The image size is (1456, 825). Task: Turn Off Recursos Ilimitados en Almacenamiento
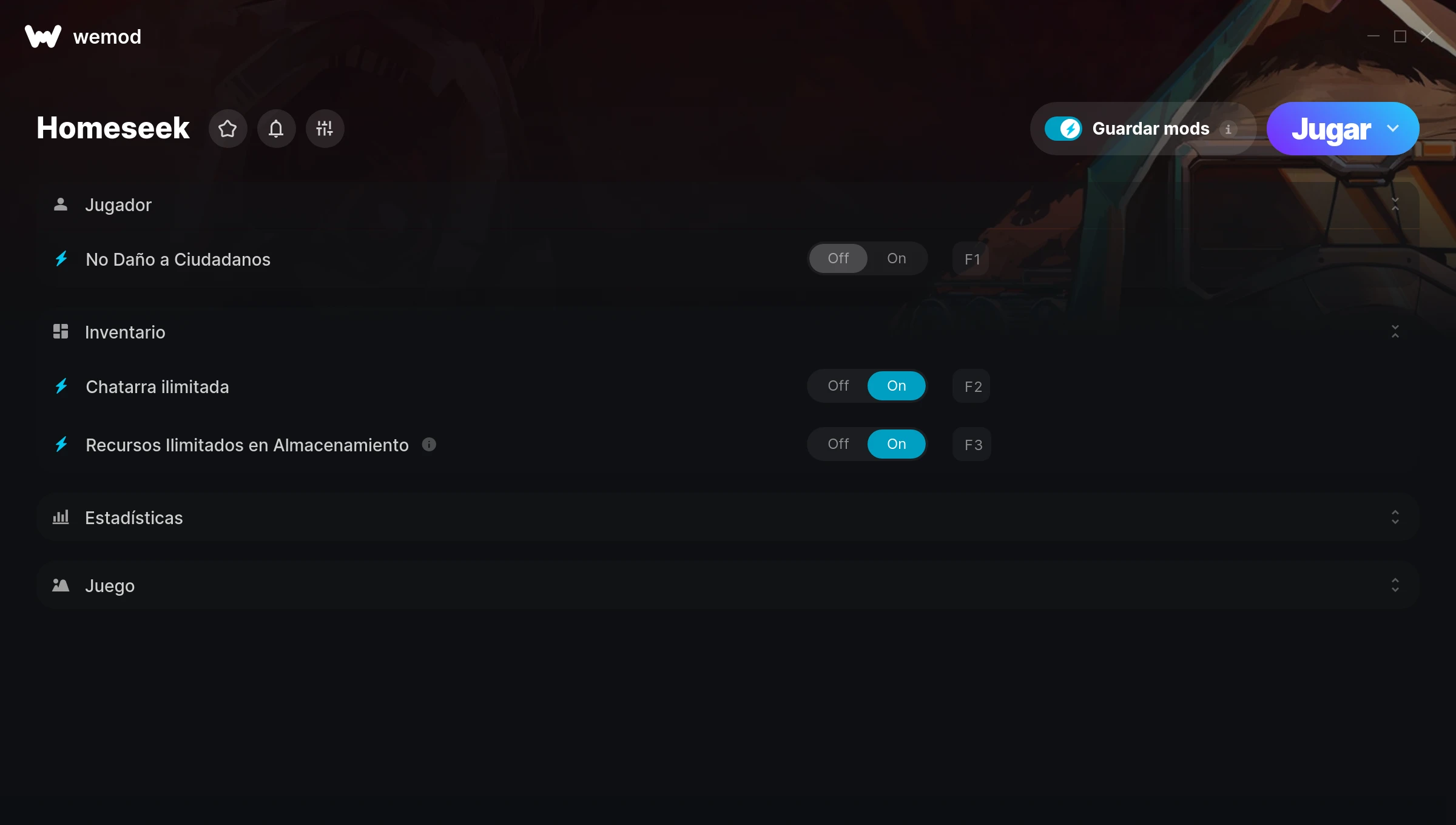838,444
